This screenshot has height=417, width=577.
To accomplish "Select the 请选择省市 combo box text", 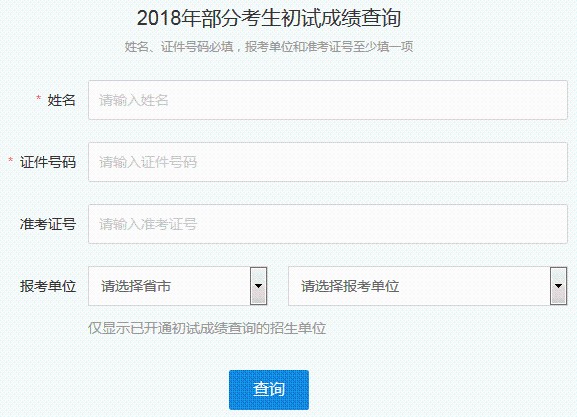I will tap(136, 286).
